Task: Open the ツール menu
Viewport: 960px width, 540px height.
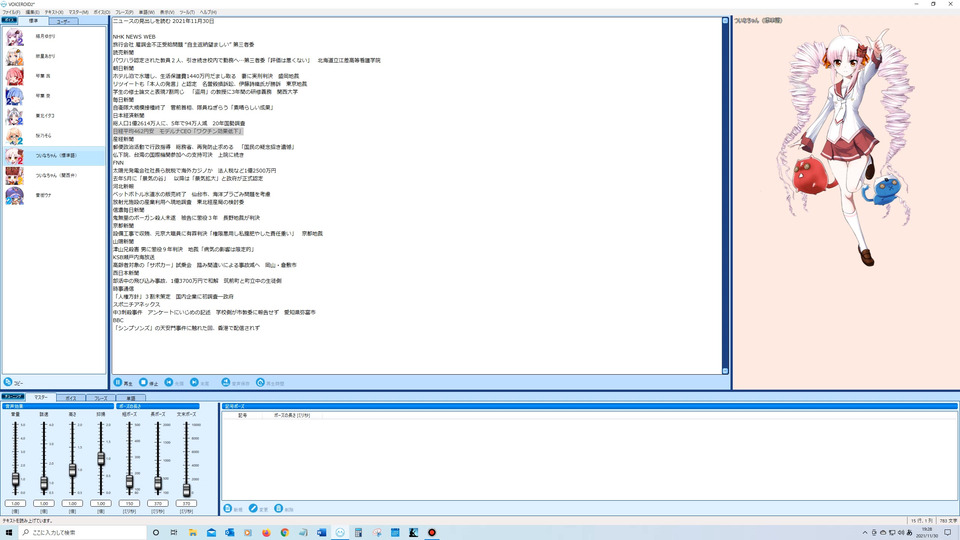Action: pyautogui.click(x=187, y=12)
